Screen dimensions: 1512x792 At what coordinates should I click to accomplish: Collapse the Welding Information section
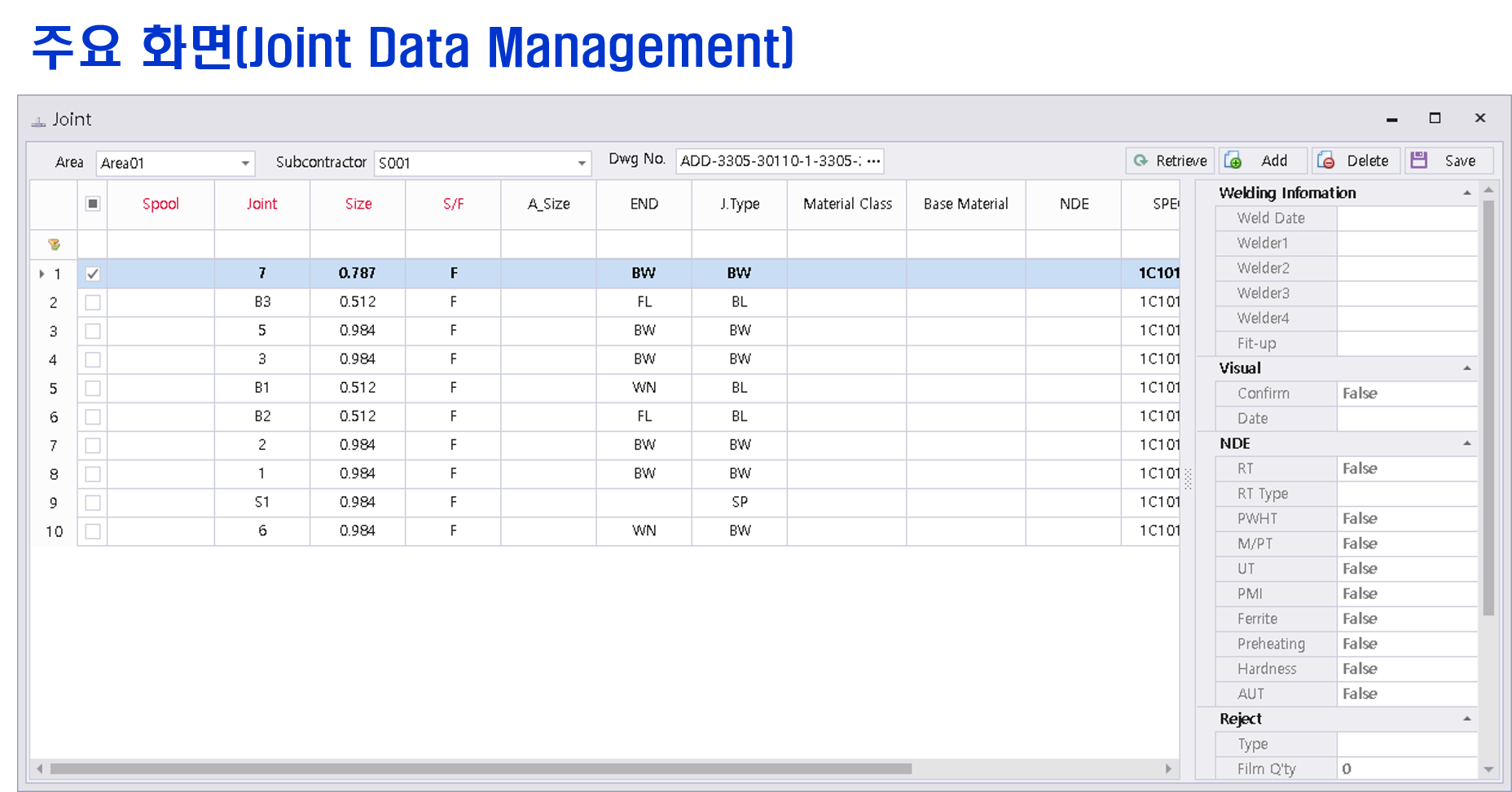coord(1466,193)
